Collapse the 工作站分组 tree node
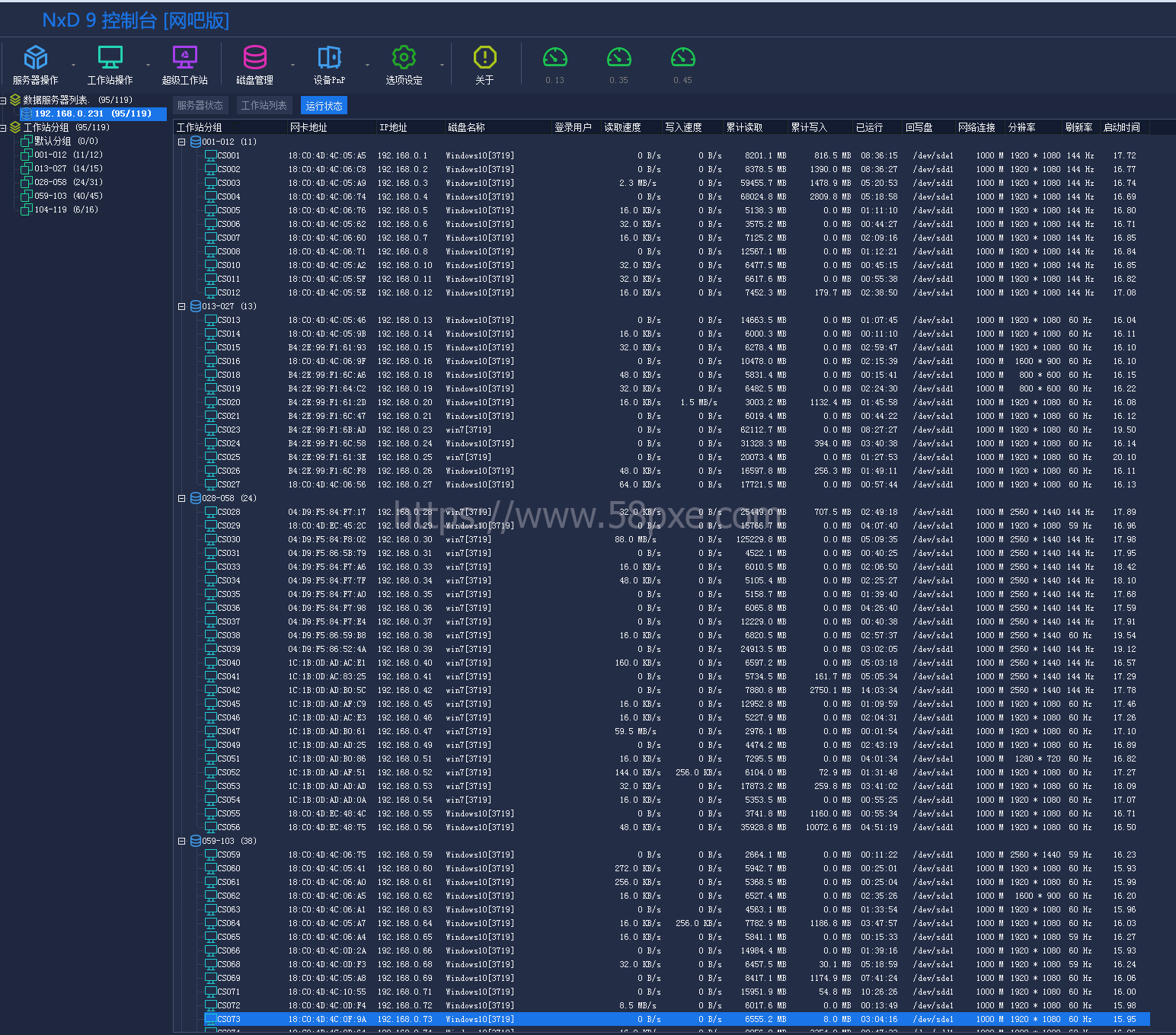The image size is (1176, 1035). click(4, 127)
